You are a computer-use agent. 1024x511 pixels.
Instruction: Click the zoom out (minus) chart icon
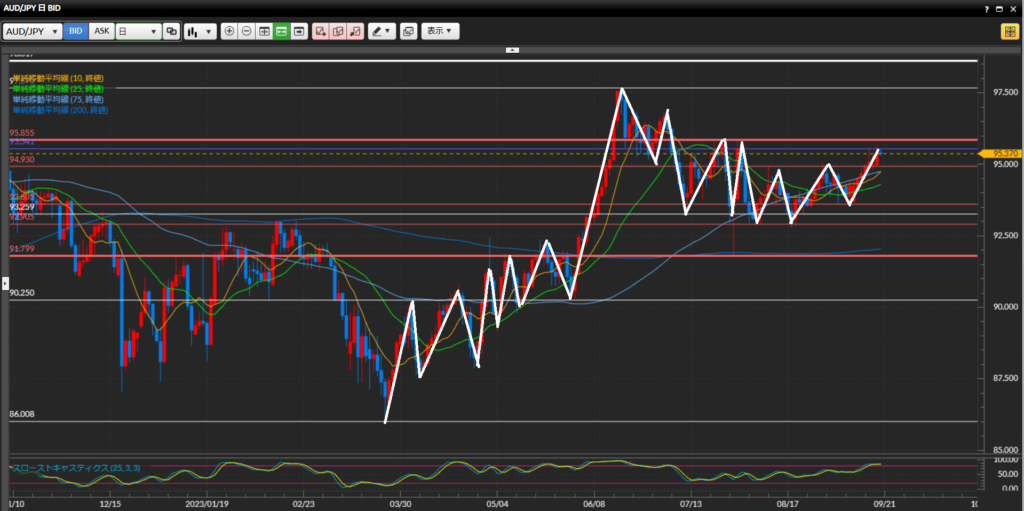(x=246, y=31)
